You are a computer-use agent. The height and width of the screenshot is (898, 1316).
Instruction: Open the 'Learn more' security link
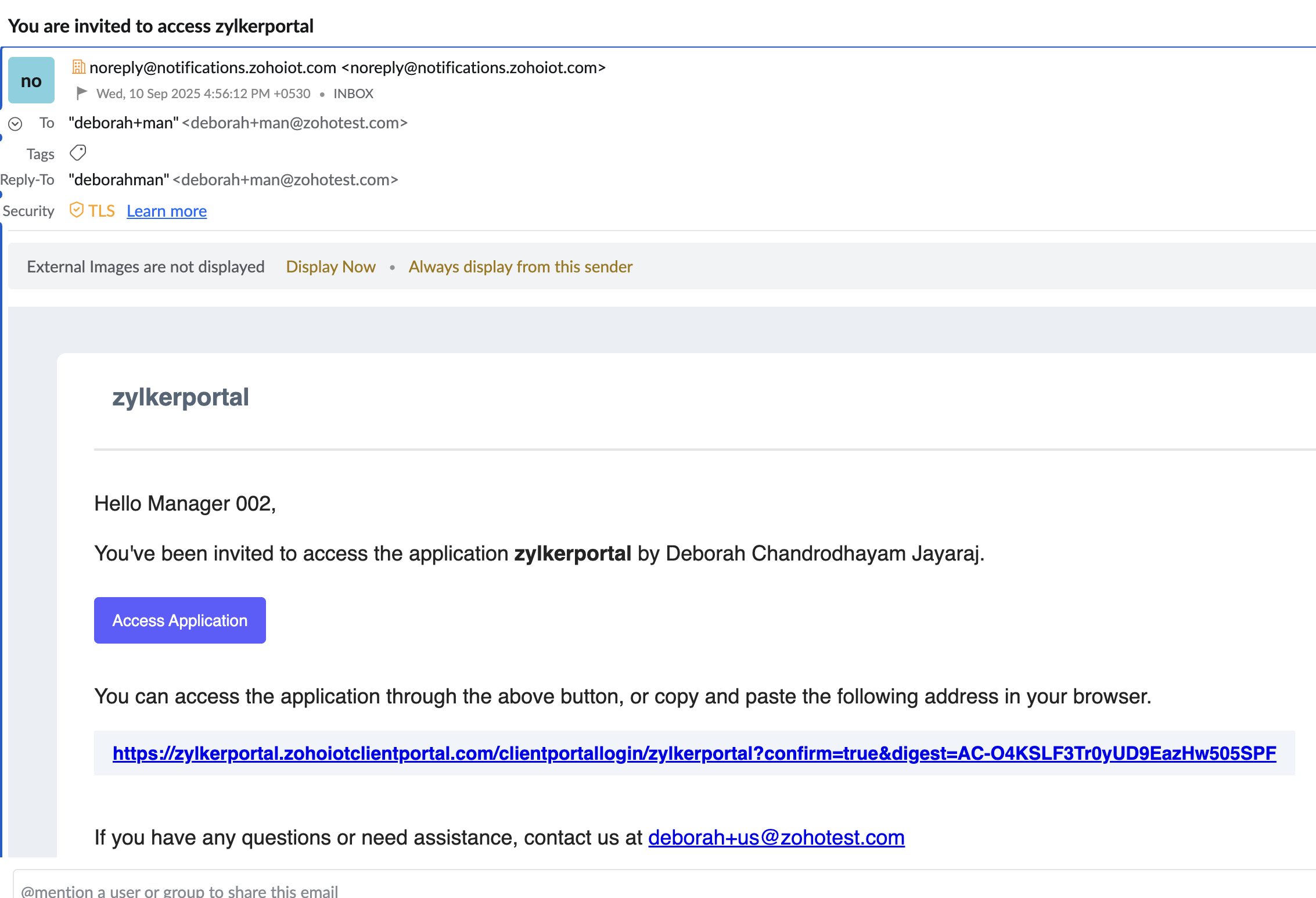[x=167, y=211]
